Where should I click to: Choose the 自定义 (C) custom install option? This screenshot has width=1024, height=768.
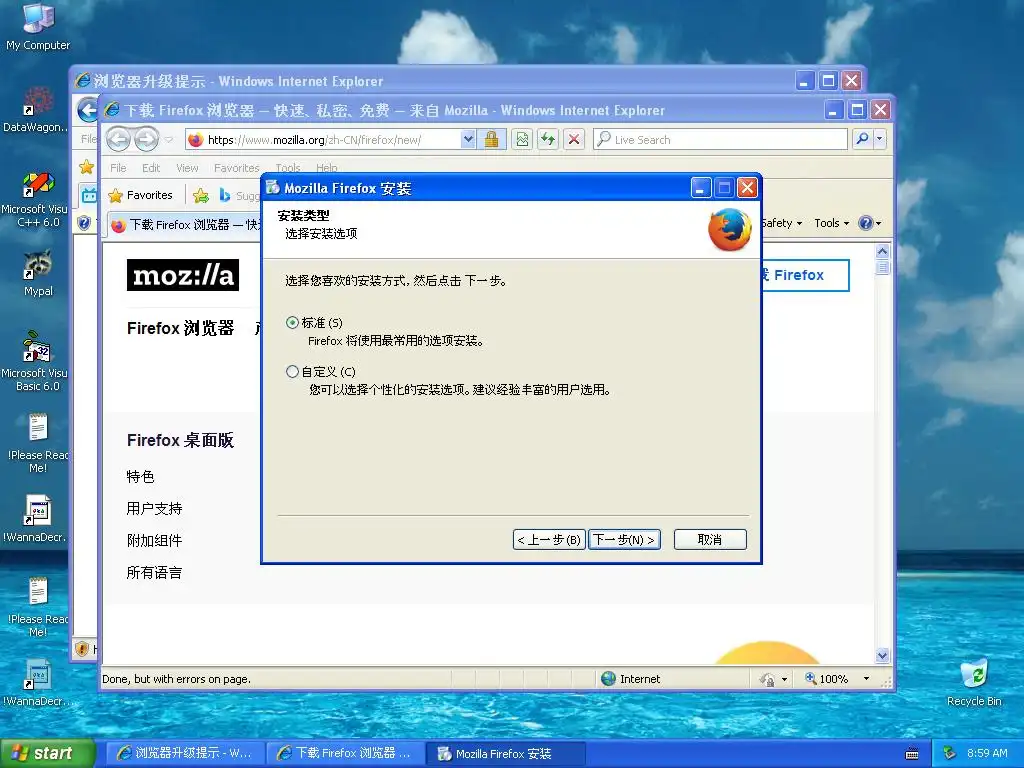click(x=292, y=372)
